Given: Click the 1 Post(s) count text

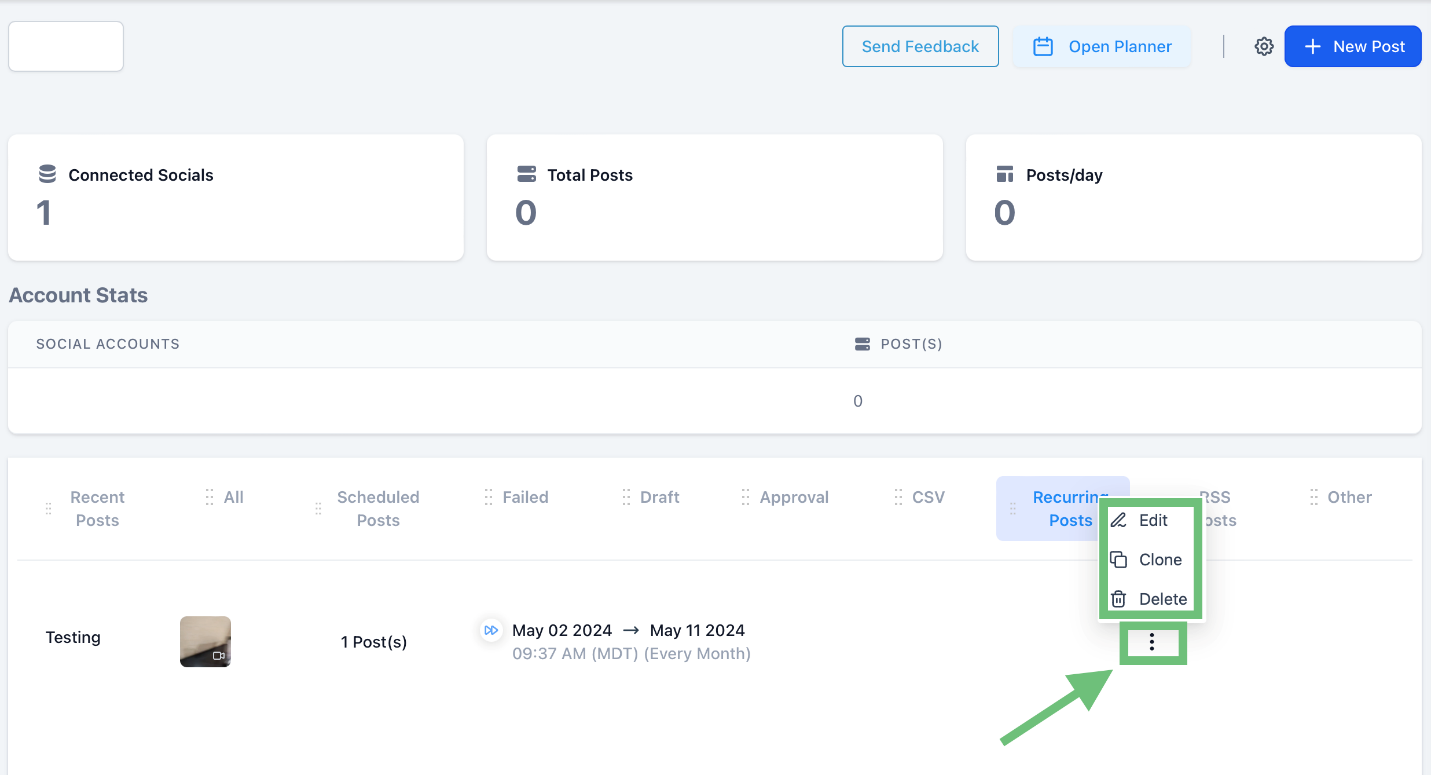Looking at the screenshot, I should [374, 642].
